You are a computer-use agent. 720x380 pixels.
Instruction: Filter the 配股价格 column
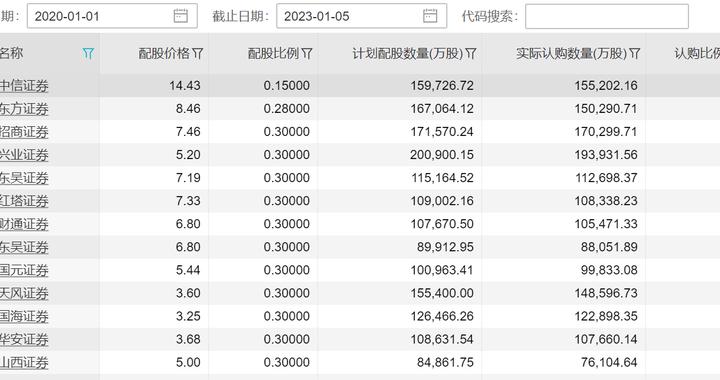tap(197, 54)
